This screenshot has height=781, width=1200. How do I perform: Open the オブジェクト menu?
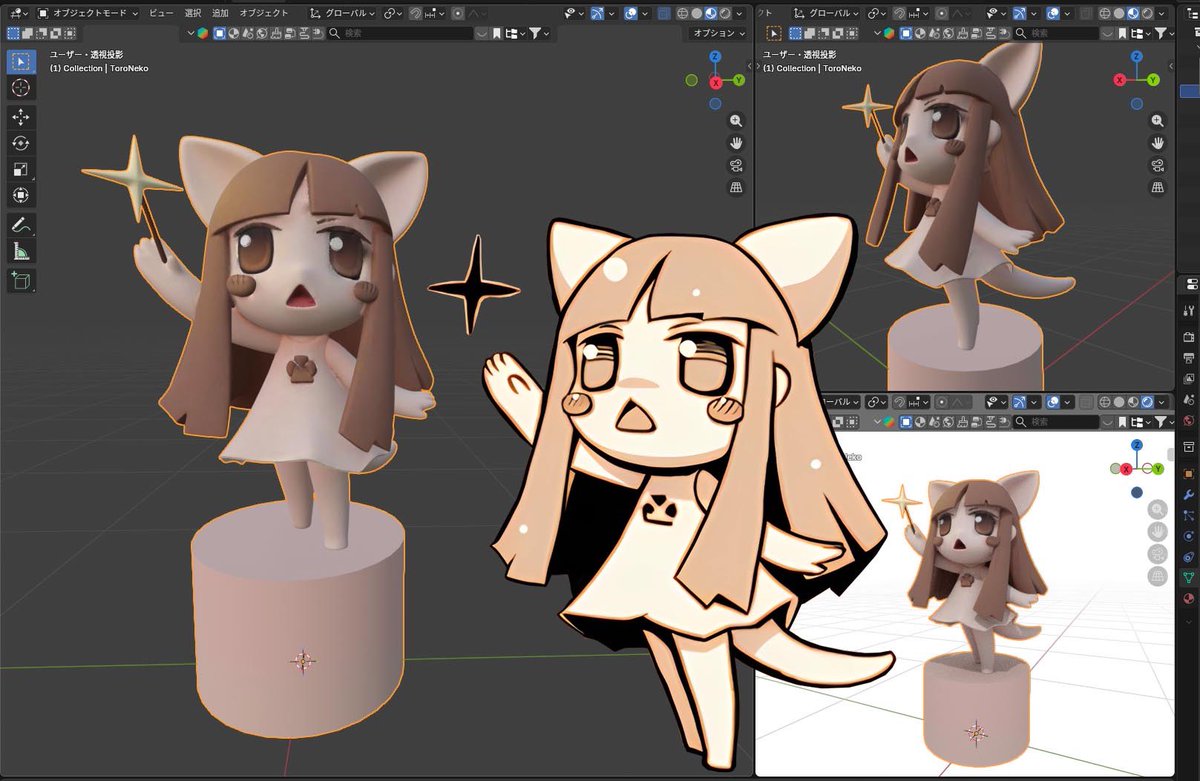pos(264,14)
